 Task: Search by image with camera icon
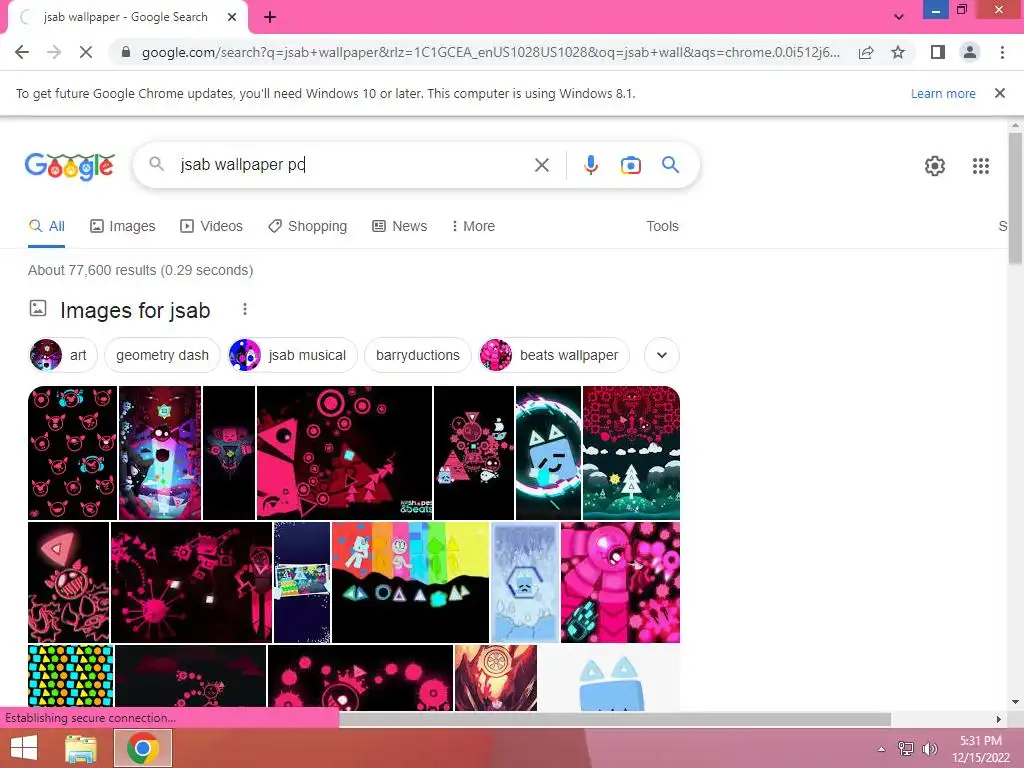(x=630, y=165)
